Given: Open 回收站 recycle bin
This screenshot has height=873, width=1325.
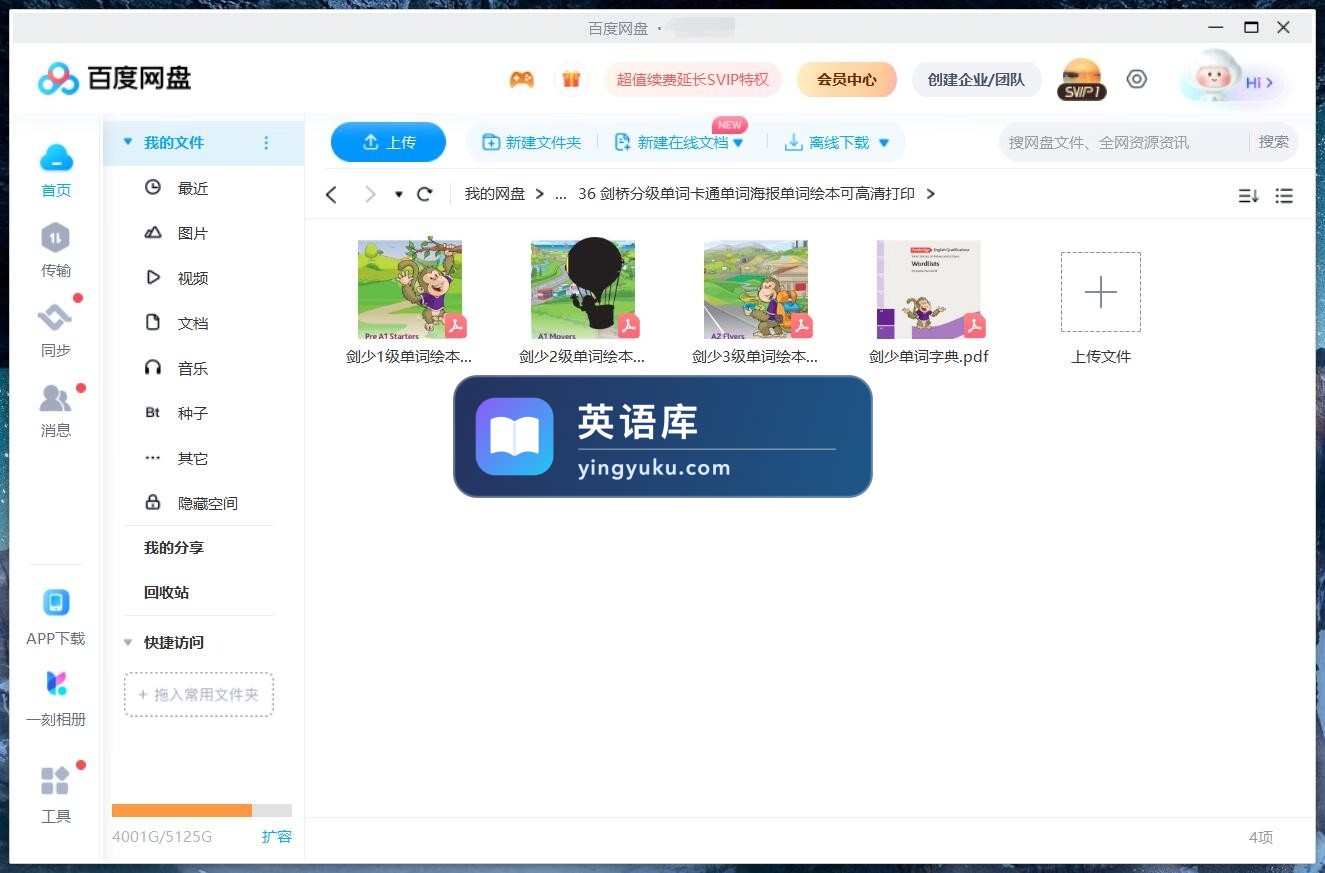Looking at the screenshot, I should coord(166,592).
